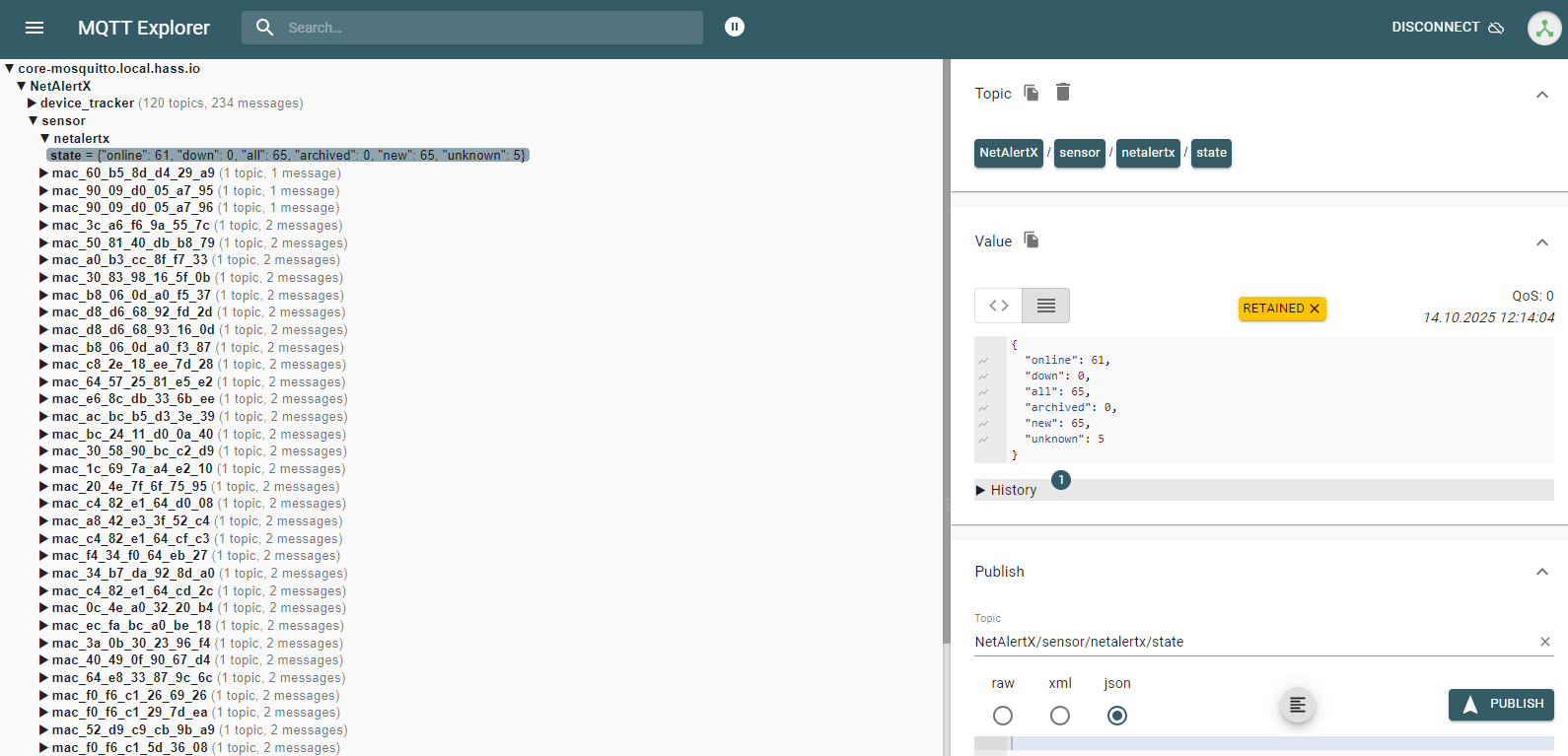Click the sensor breadcrumb segment
1568x756 pixels.
1079,153
